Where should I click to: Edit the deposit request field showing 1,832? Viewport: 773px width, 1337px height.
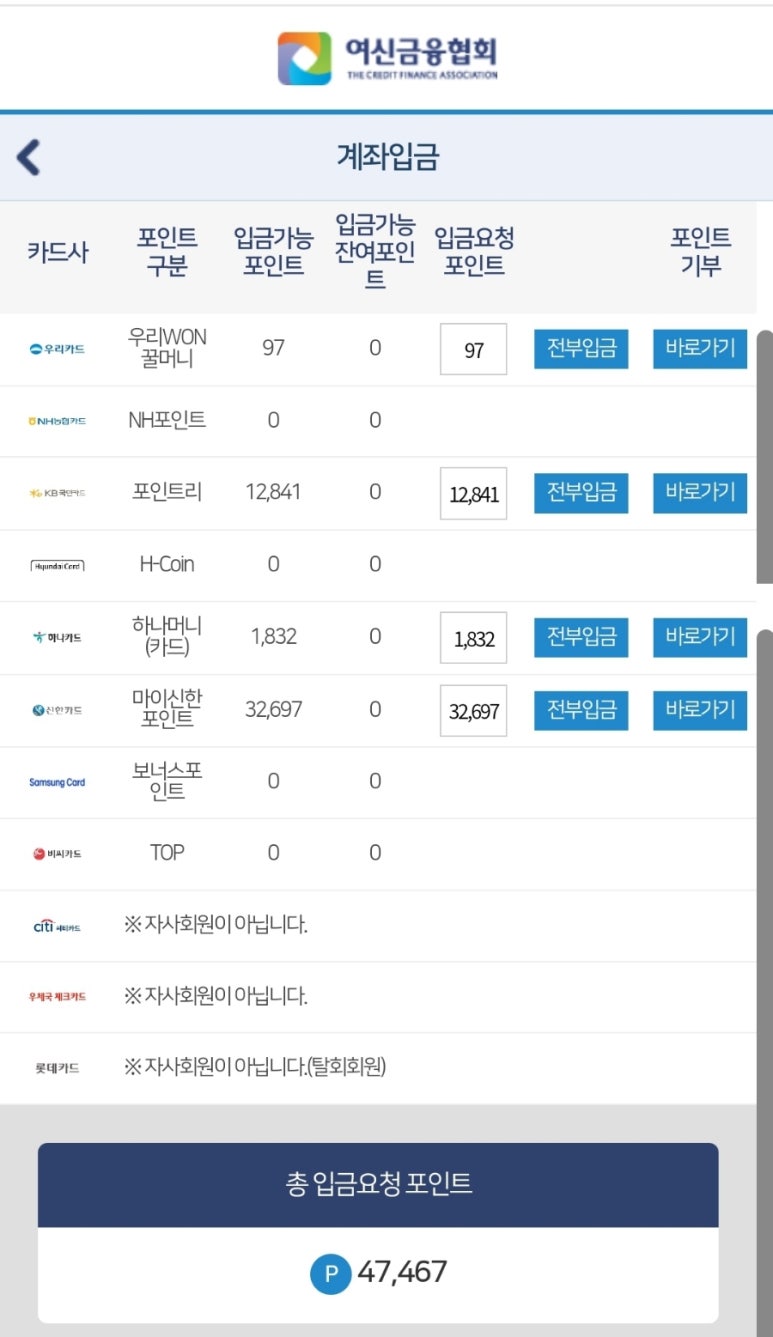474,637
